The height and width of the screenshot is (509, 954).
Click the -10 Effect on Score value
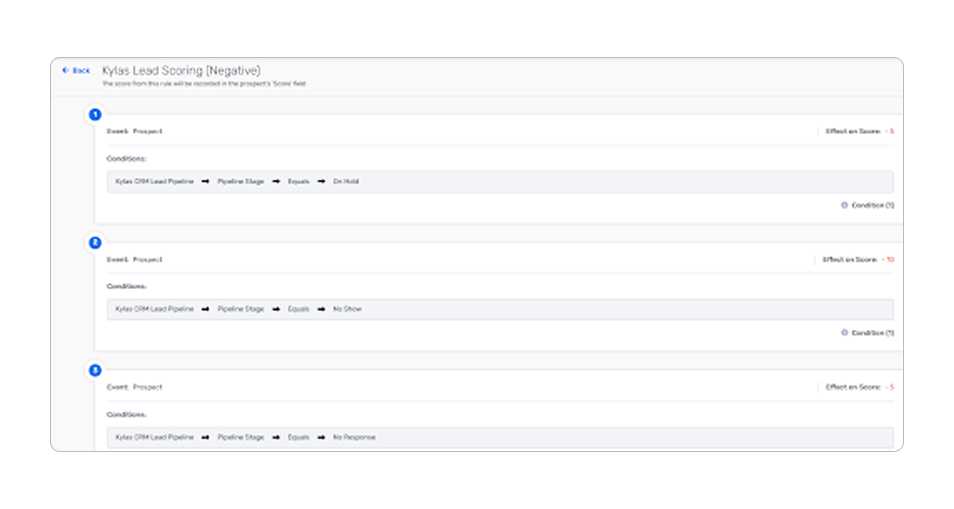pos(888,259)
